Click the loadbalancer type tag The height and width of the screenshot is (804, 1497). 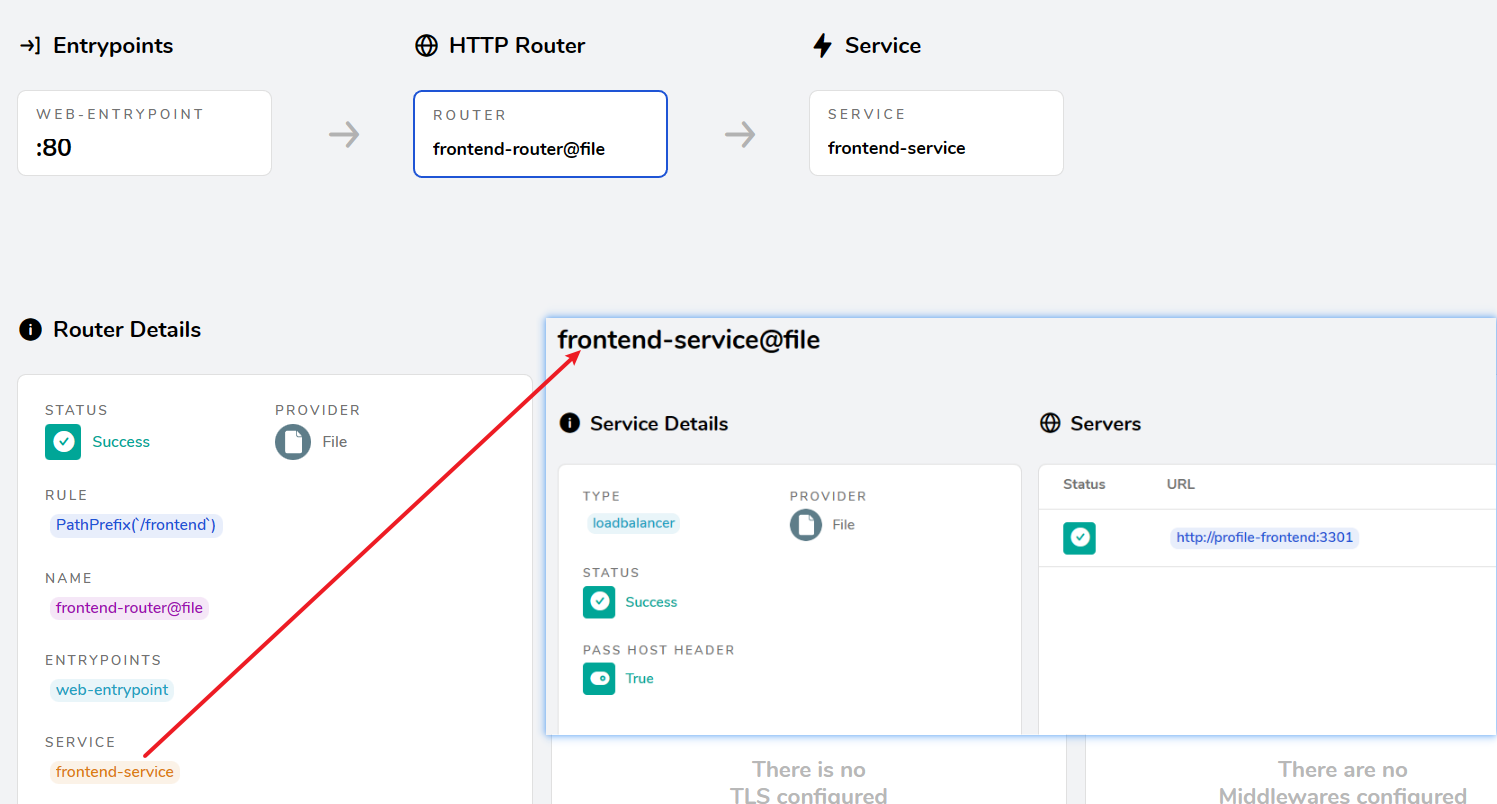tap(633, 523)
